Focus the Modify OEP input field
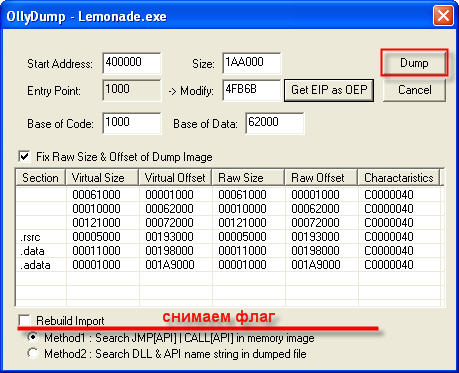Image resolution: width=459 pixels, height=373 pixels. (x=252, y=90)
